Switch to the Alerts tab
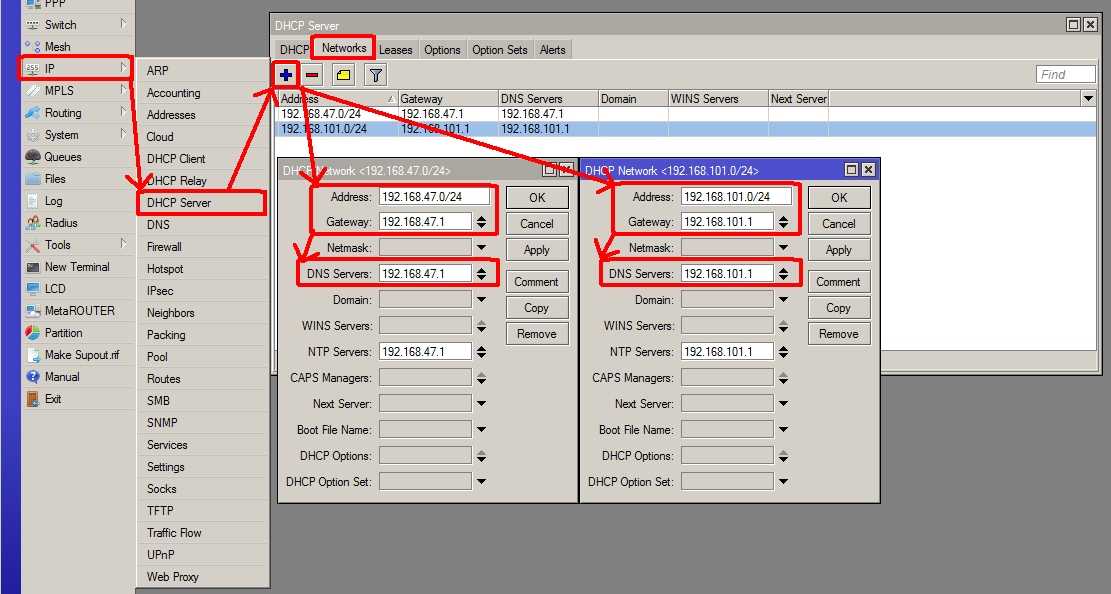Image resolution: width=1111 pixels, height=594 pixels. [x=553, y=50]
